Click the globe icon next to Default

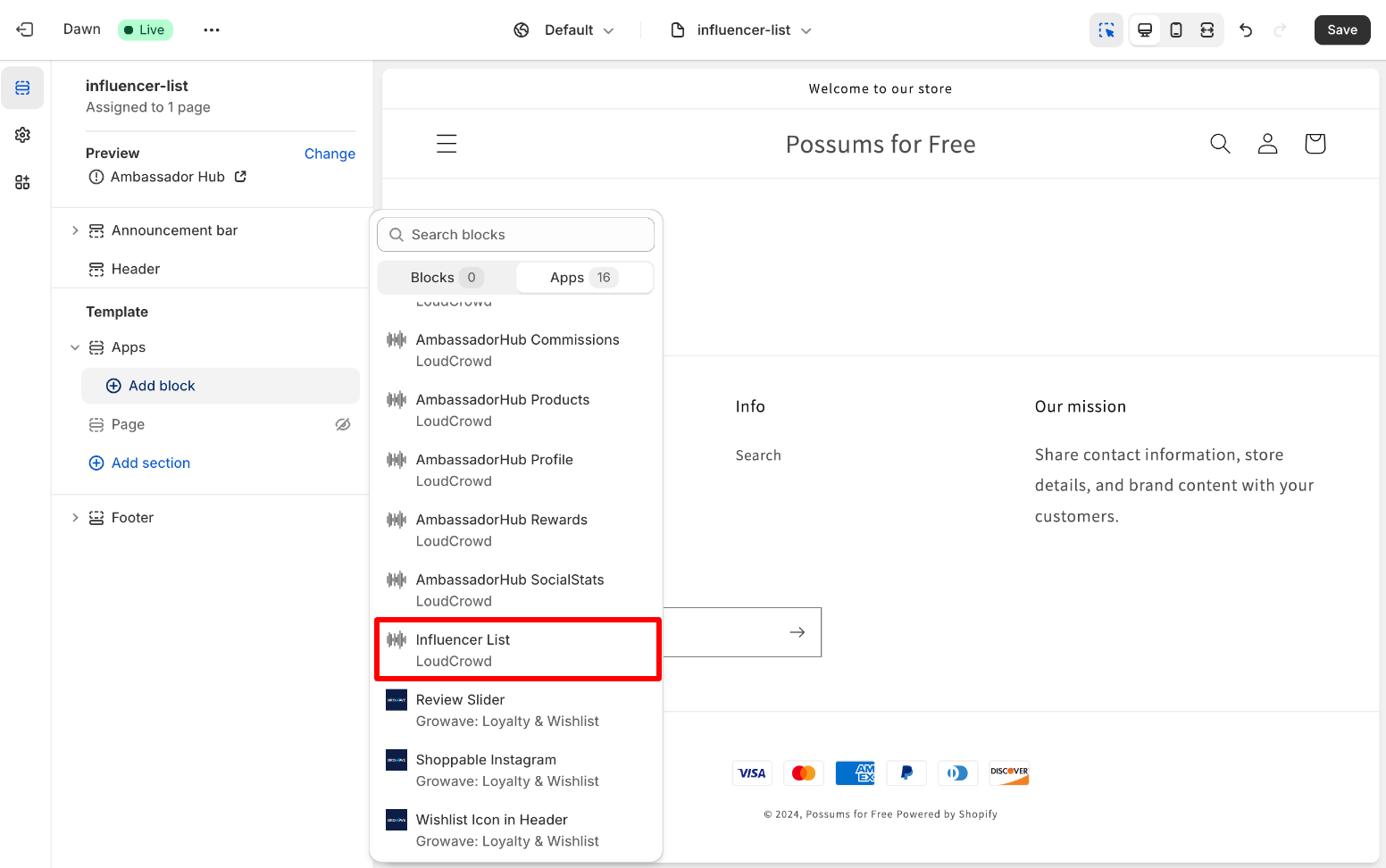522,30
